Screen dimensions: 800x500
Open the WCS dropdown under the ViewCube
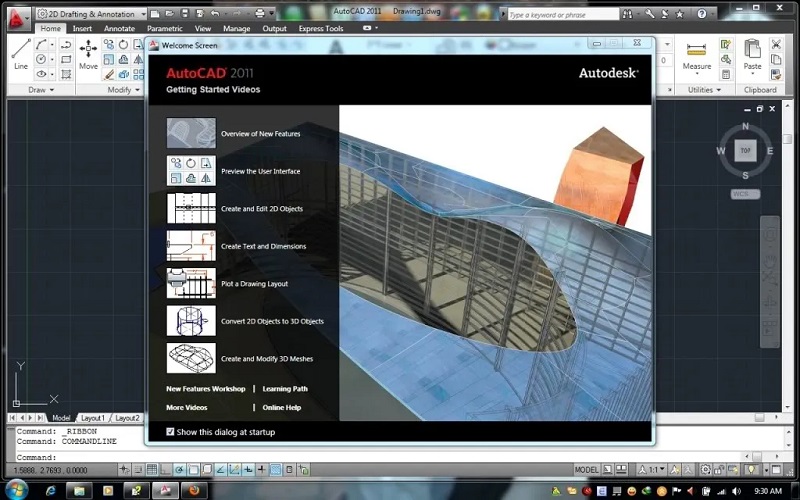(x=745, y=194)
